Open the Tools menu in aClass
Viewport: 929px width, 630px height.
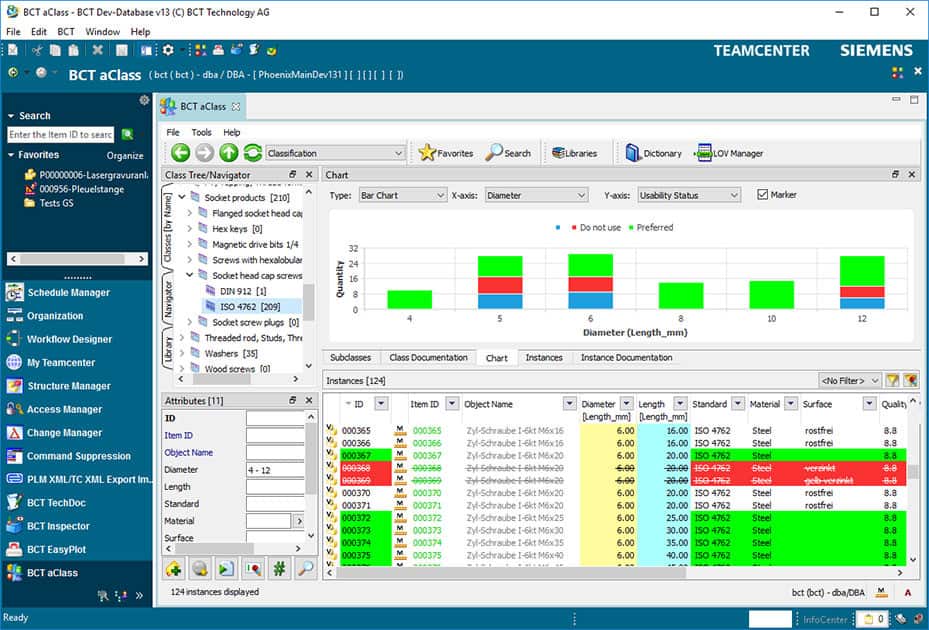pos(201,132)
